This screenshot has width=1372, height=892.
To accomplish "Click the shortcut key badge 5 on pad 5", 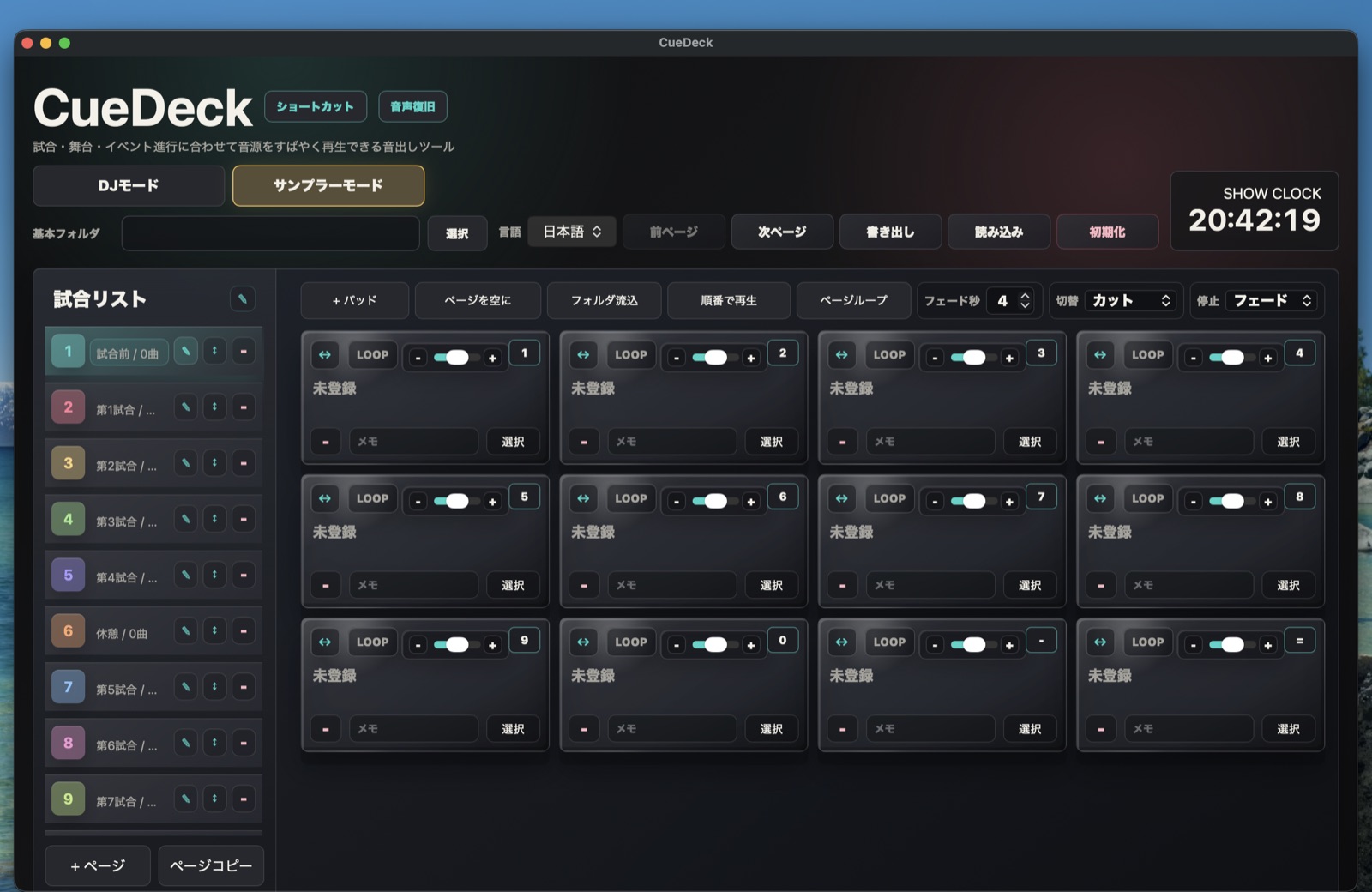I will point(525,497).
